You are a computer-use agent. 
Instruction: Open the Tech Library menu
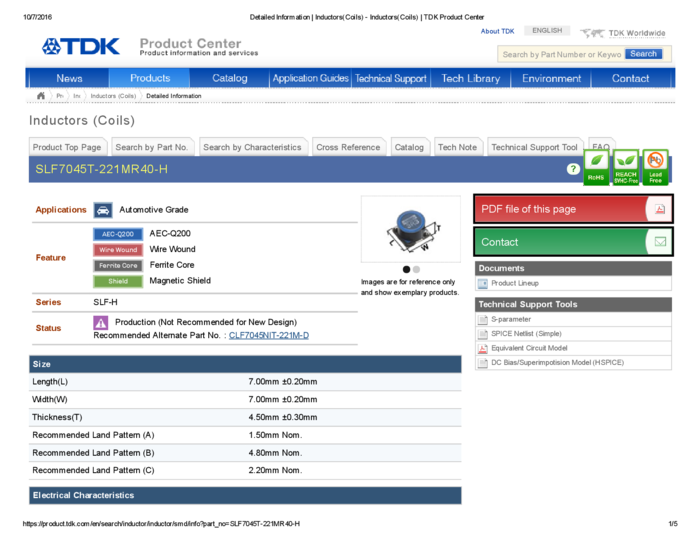[x=471, y=79]
